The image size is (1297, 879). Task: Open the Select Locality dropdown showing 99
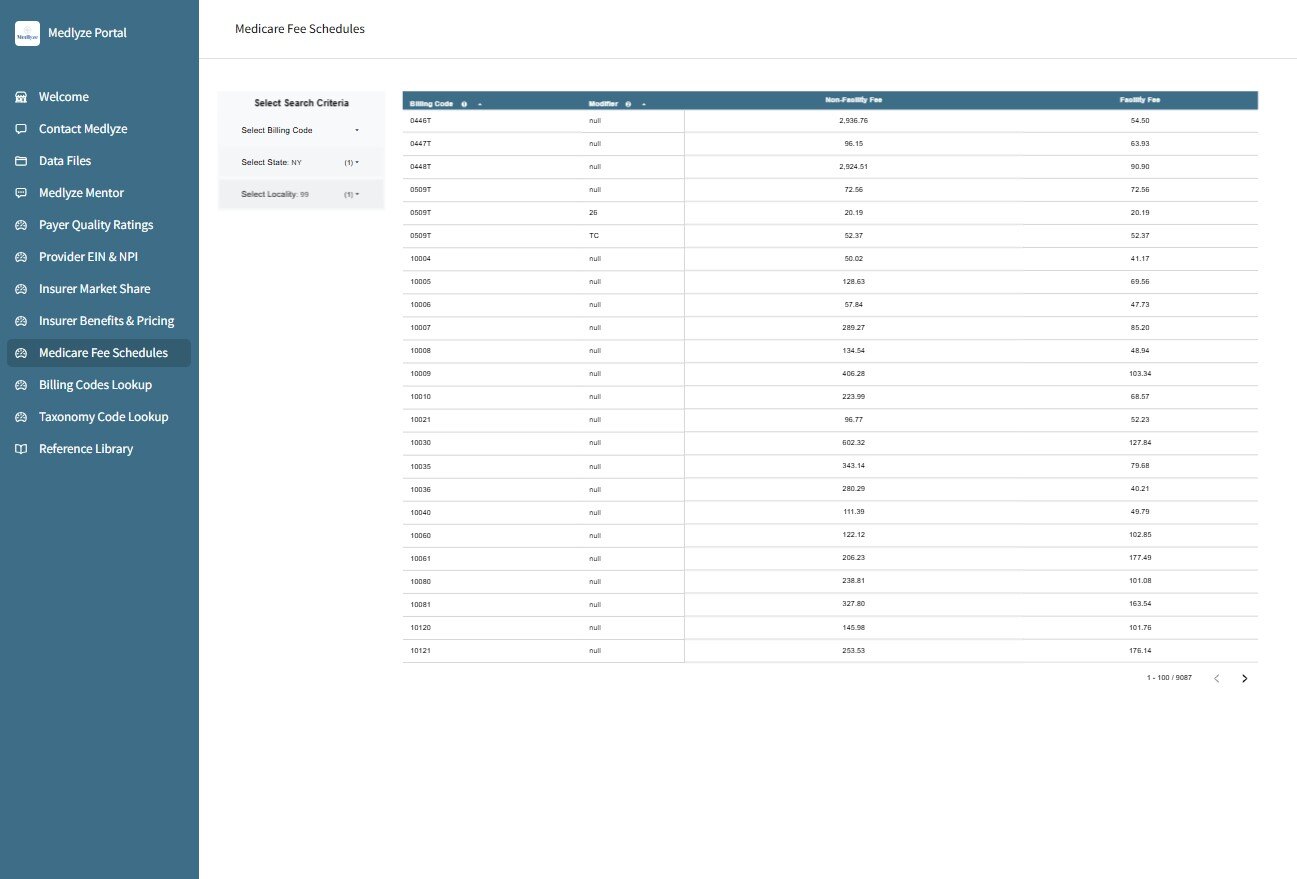301,194
